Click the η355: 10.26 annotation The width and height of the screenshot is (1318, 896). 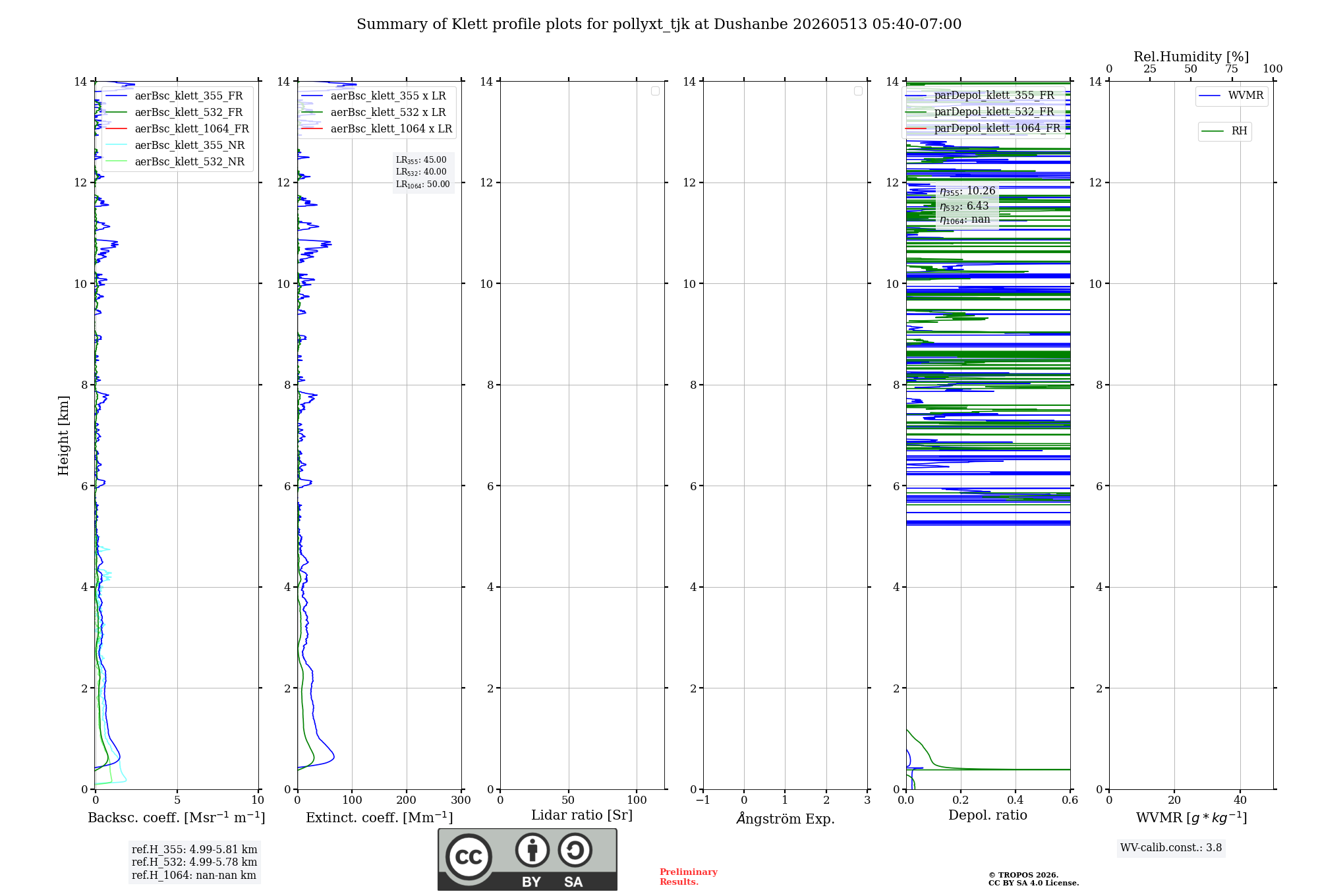pos(967,191)
